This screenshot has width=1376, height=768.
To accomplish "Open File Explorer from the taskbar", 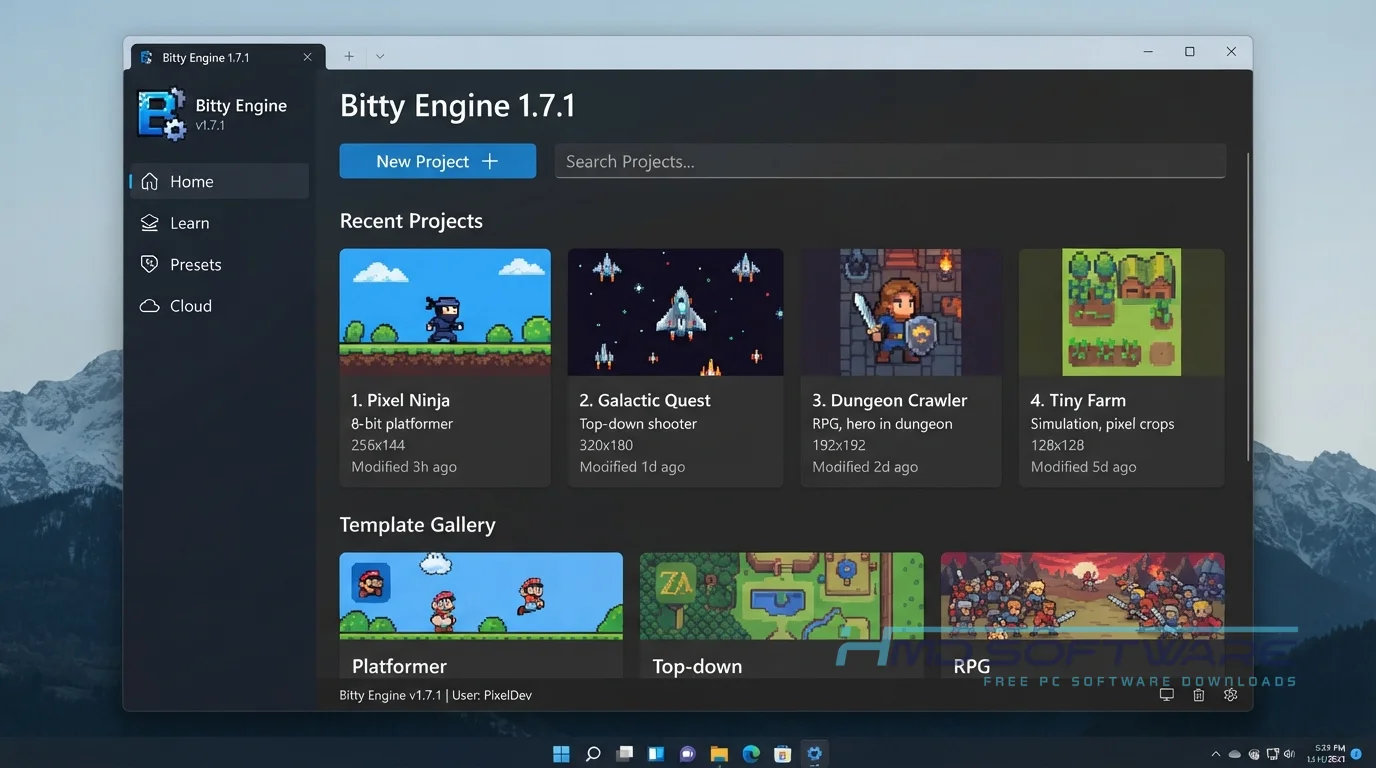I will pyautogui.click(x=719, y=753).
